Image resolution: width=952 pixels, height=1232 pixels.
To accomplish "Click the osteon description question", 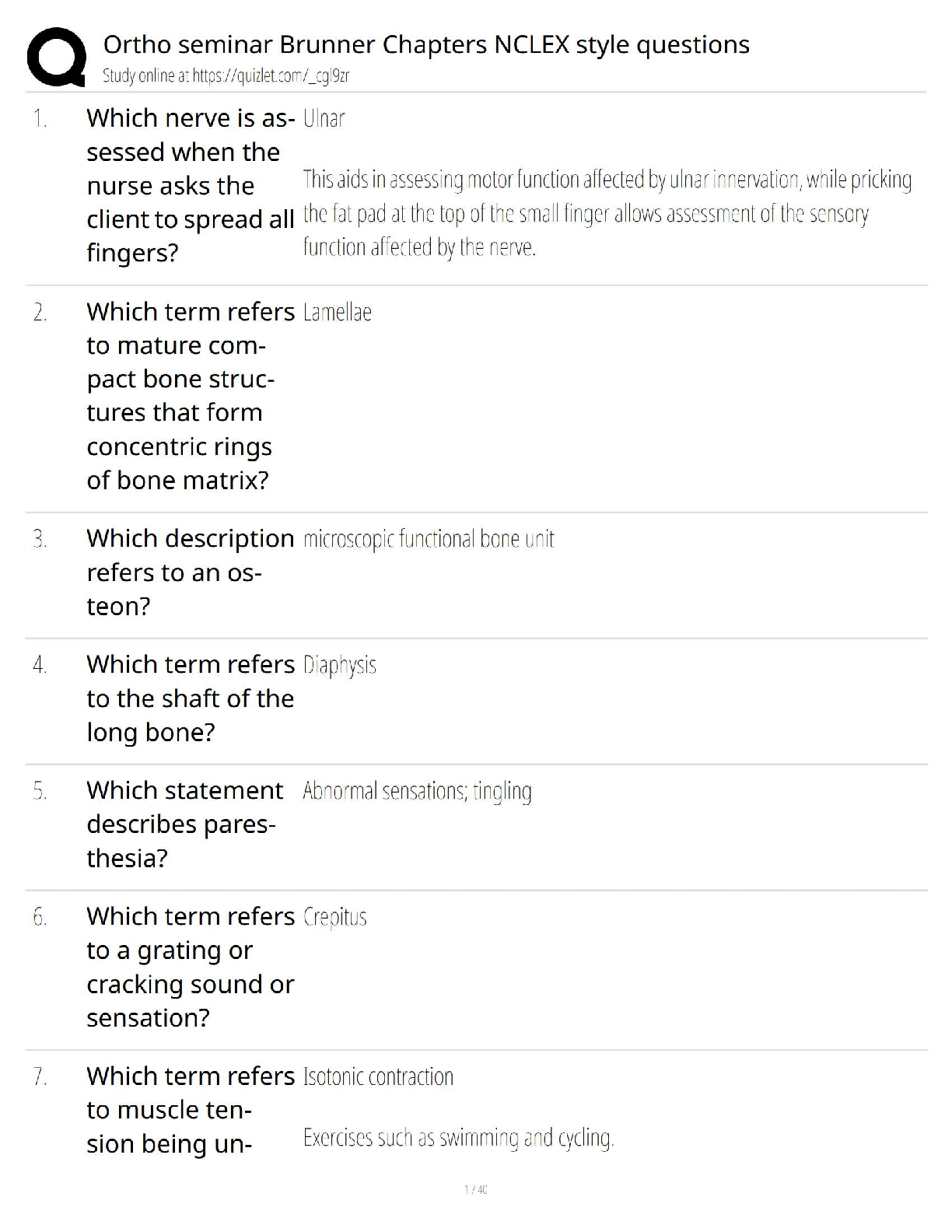I will (190, 572).
